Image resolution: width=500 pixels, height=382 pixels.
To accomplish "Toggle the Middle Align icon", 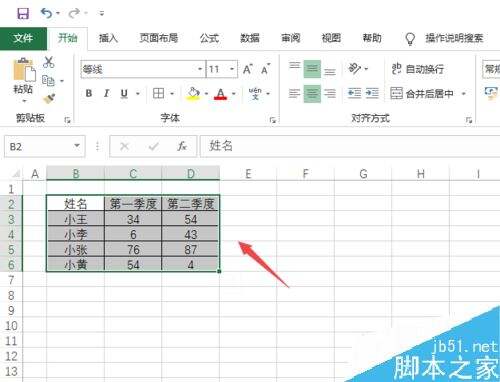I will (x=312, y=69).
